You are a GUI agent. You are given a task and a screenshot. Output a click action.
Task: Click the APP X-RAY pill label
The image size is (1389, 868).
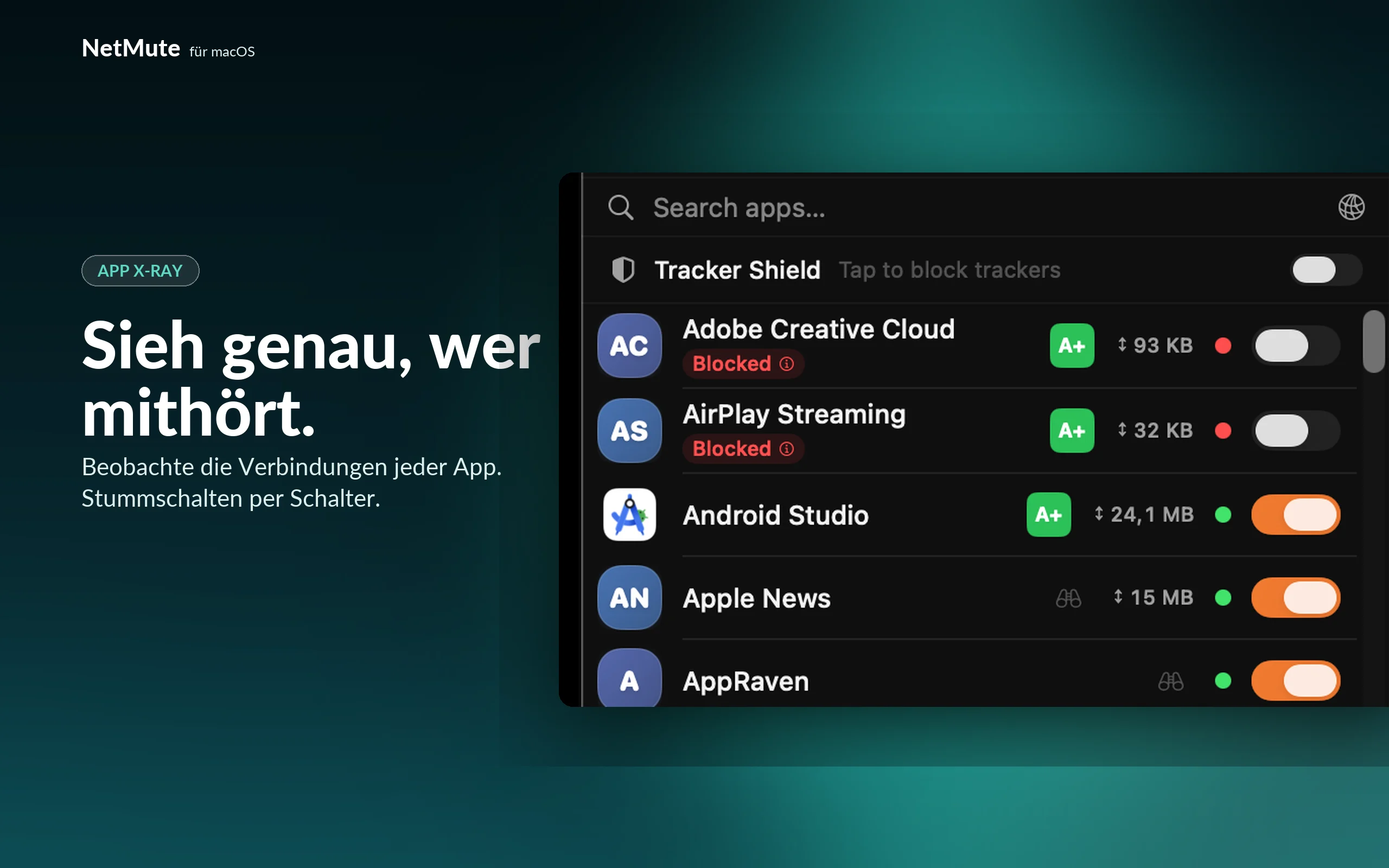point(140,270)
